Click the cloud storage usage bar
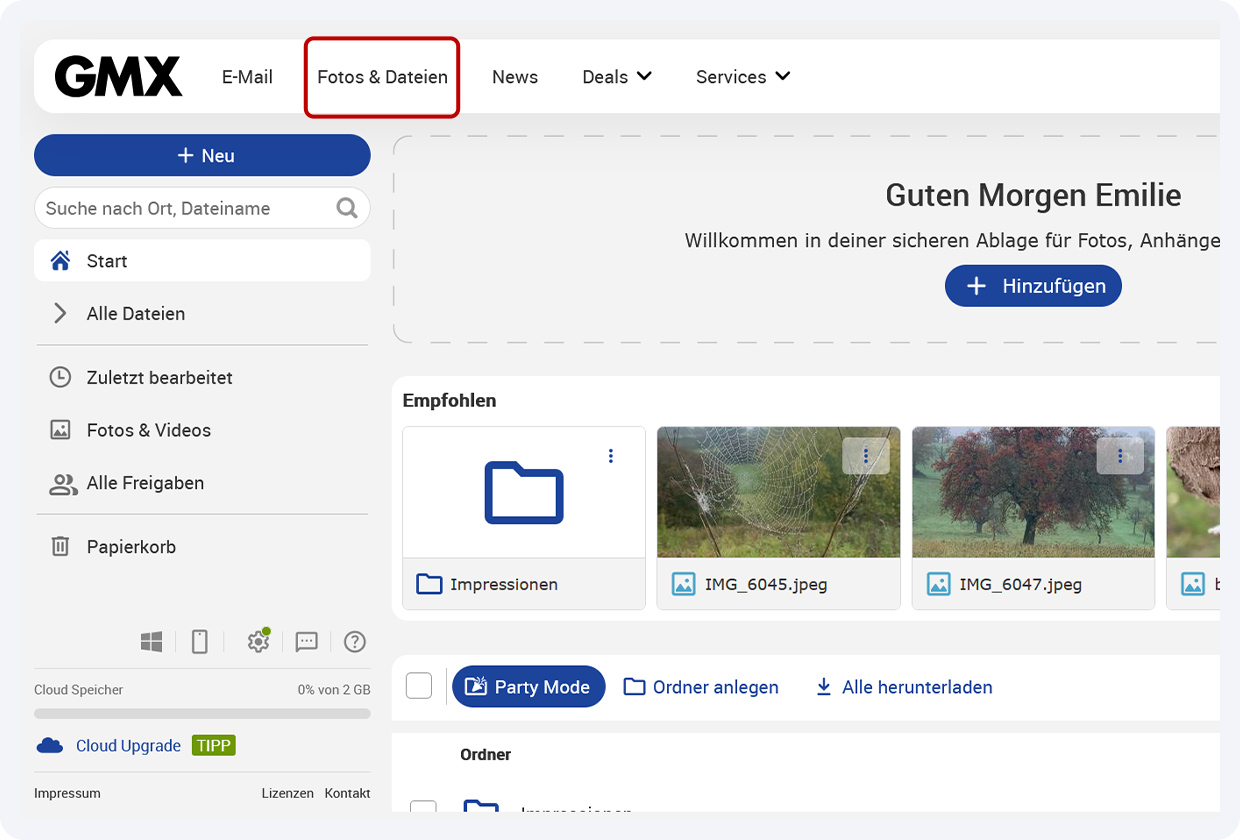The image size is (1240, 840). [202, 713]
